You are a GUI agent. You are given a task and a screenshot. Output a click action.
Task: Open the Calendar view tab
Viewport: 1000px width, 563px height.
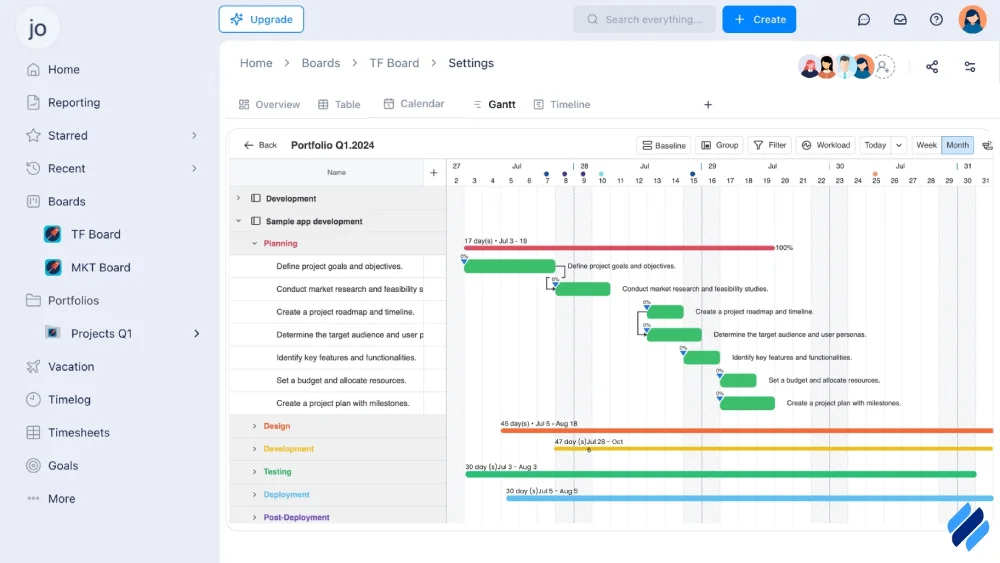(x=413, y=104)
